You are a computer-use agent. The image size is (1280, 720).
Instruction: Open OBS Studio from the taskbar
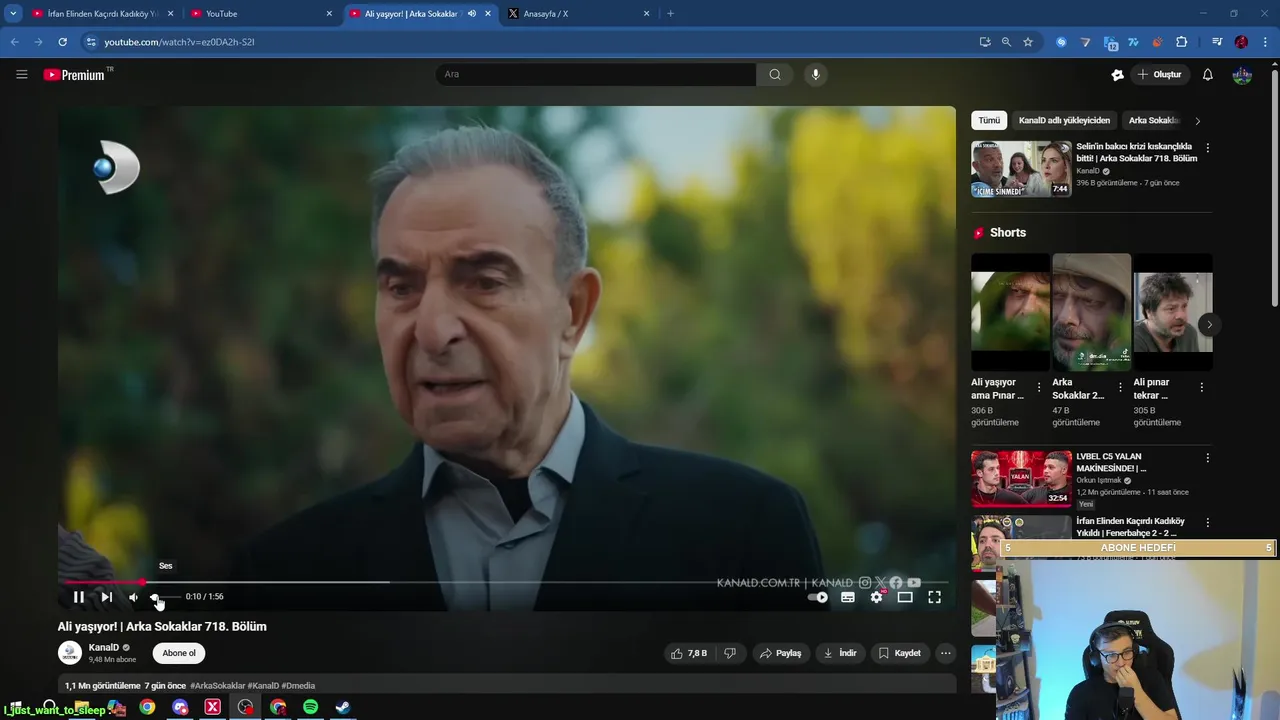245,707
